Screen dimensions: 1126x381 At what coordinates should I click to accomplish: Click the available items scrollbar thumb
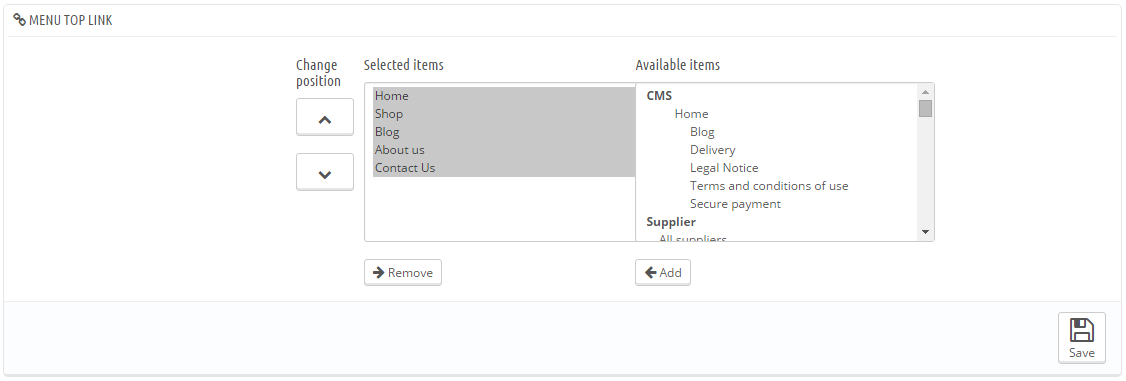pyautogui.click(x=925, y=108)
